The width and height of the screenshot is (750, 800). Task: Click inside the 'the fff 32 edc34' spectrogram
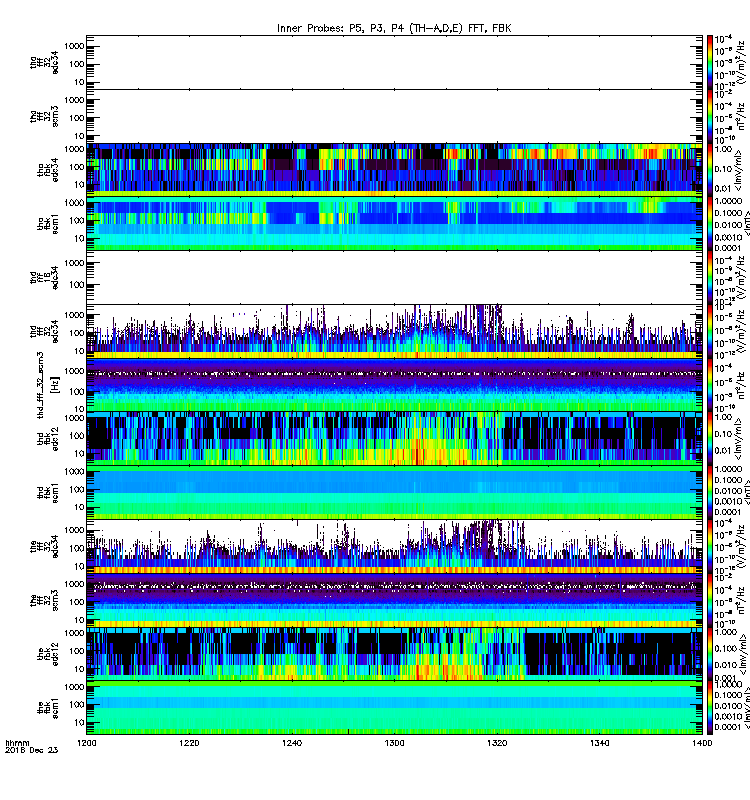click(394, 546)
